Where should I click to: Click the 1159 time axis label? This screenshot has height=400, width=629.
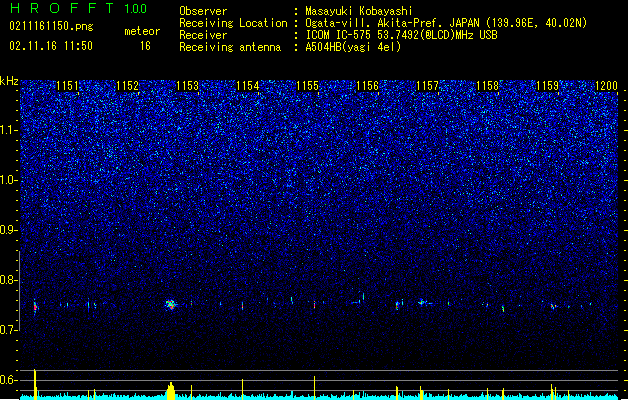point(548,86)
